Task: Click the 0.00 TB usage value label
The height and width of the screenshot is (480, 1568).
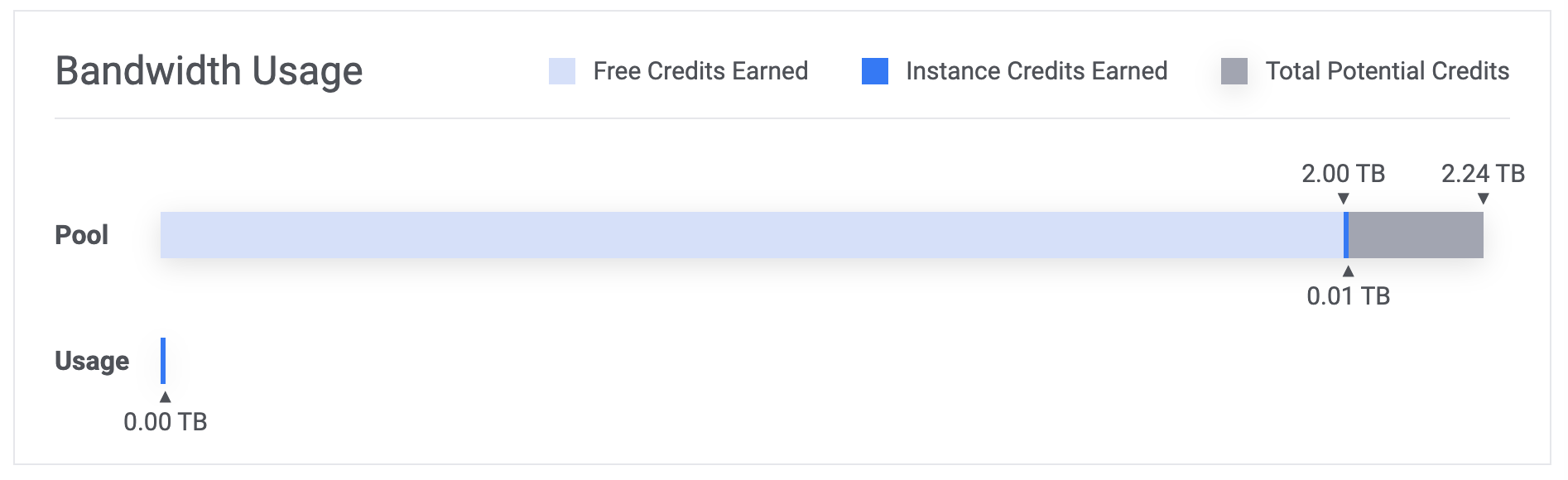Action: click(166, 422)
